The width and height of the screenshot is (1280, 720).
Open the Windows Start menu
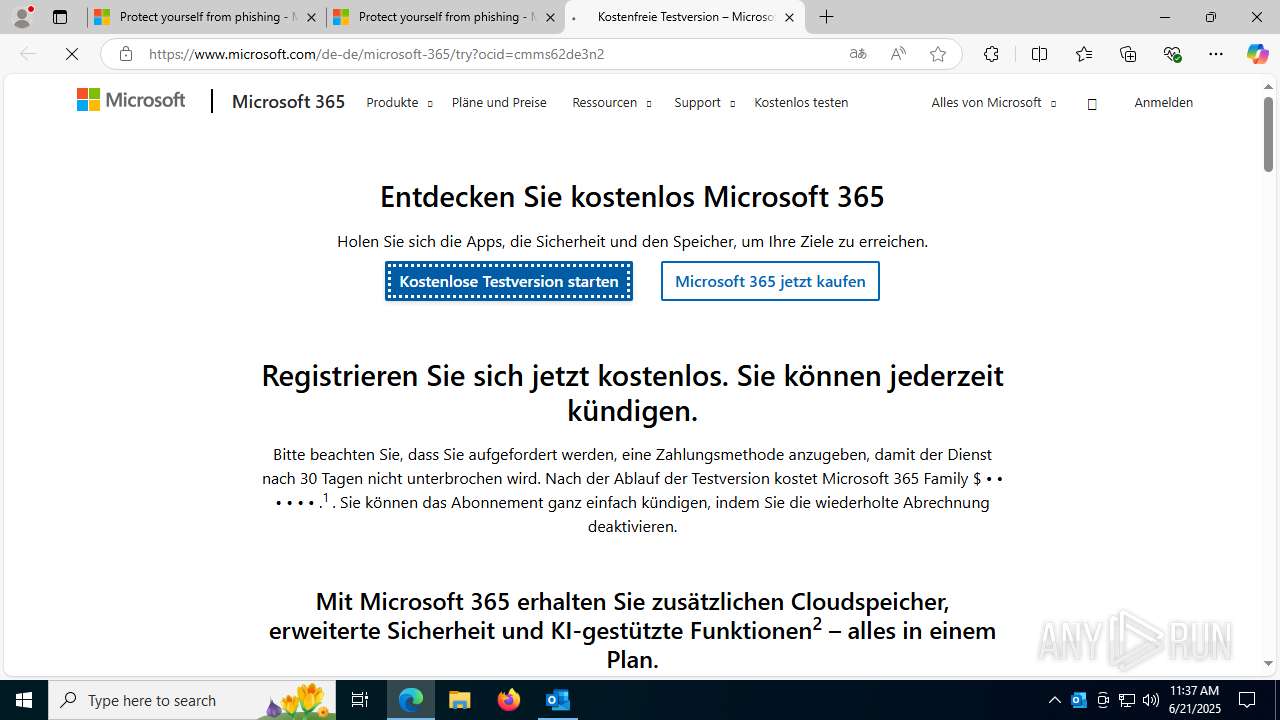(24, 700)
